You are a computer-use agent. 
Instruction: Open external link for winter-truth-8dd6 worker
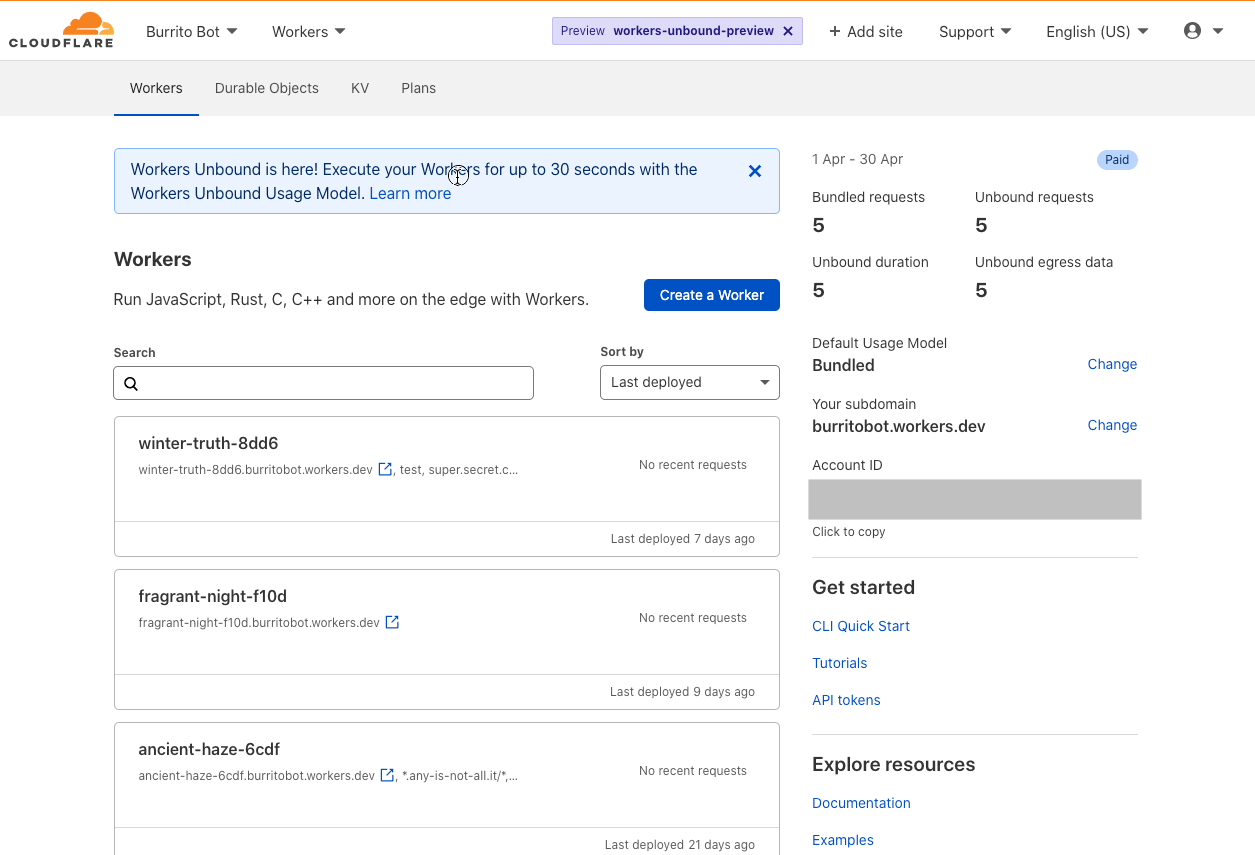pyautogui.click(x=385, y=469)
